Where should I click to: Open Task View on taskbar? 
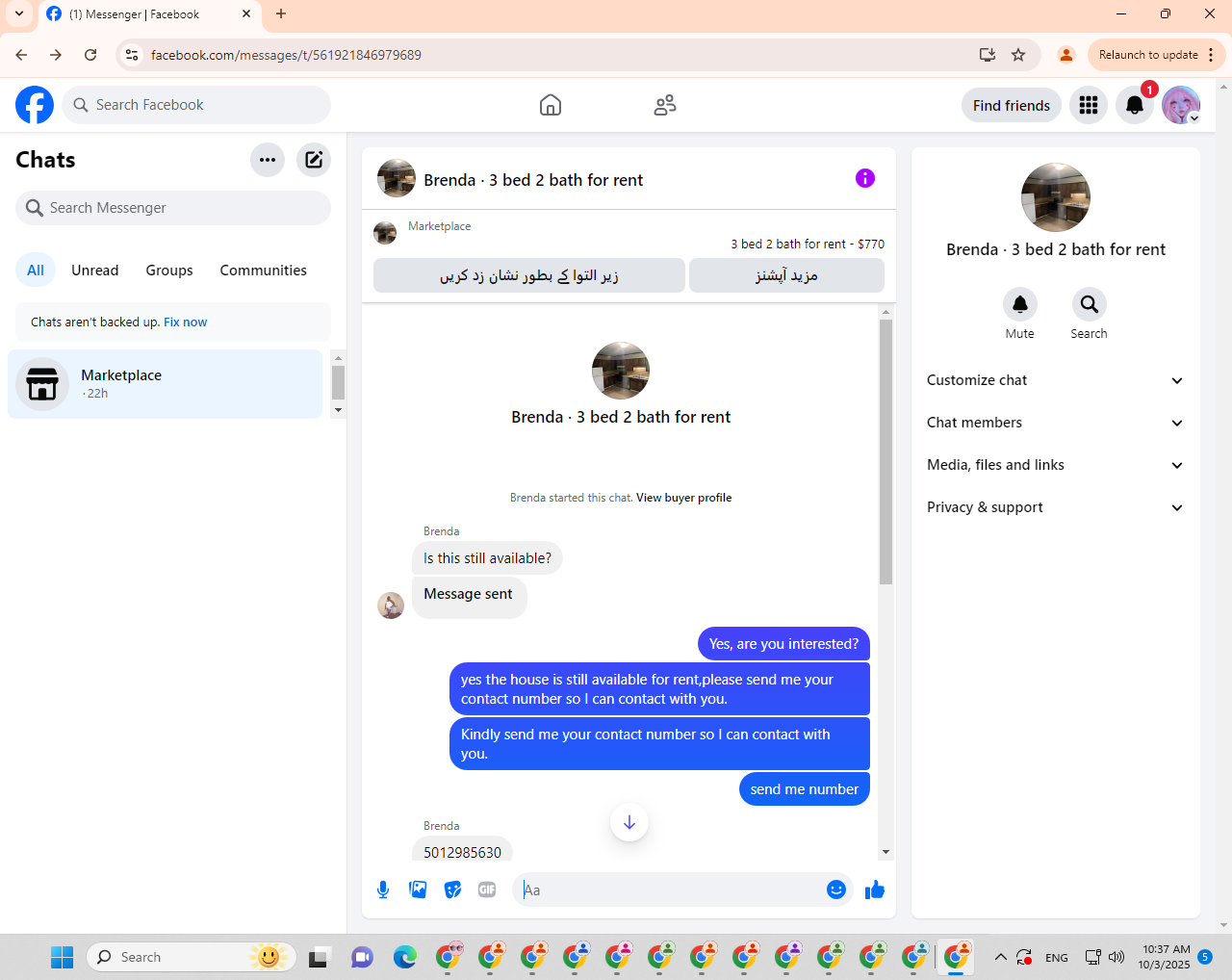pyautogui.click(x=319, y=957)
